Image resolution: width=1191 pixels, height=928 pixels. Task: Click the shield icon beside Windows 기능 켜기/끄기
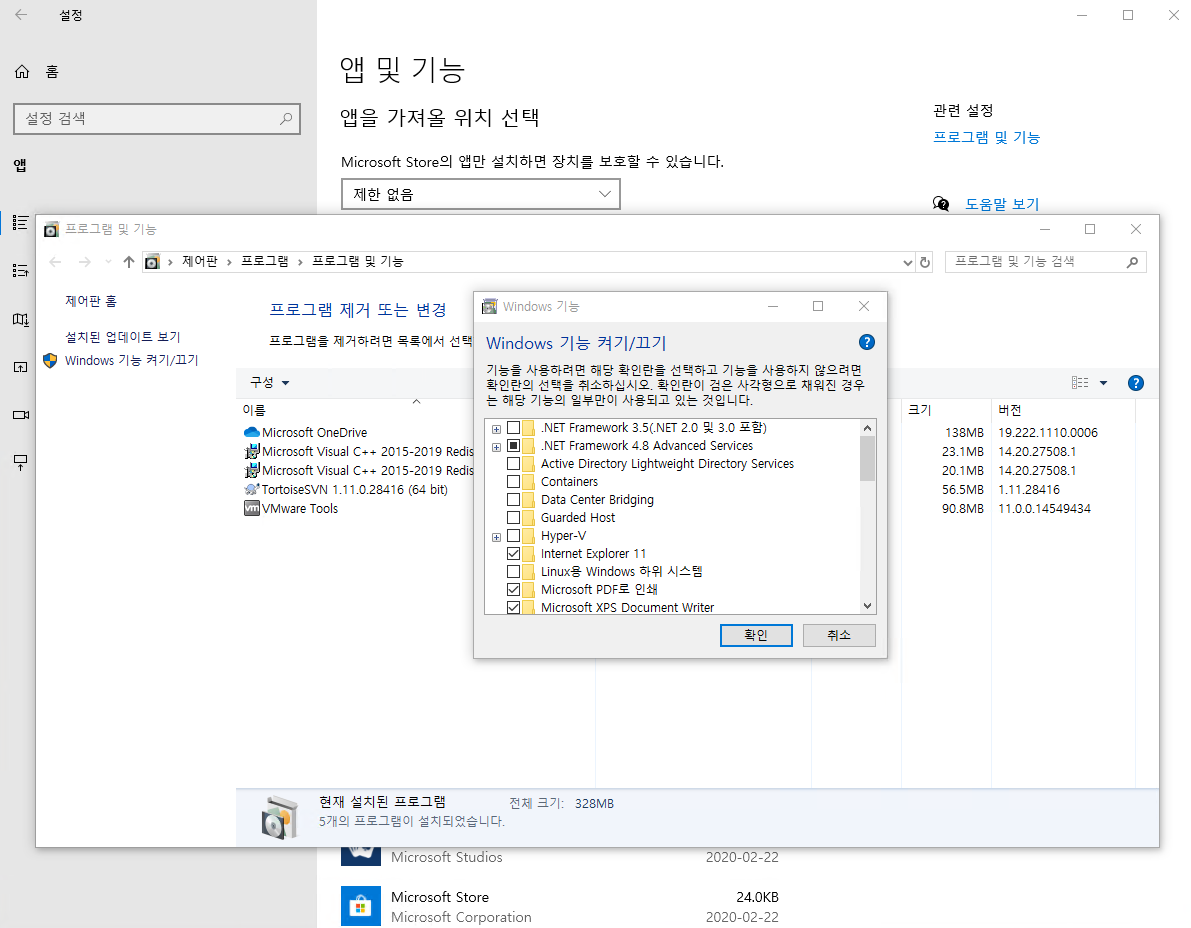coord(50,360)
